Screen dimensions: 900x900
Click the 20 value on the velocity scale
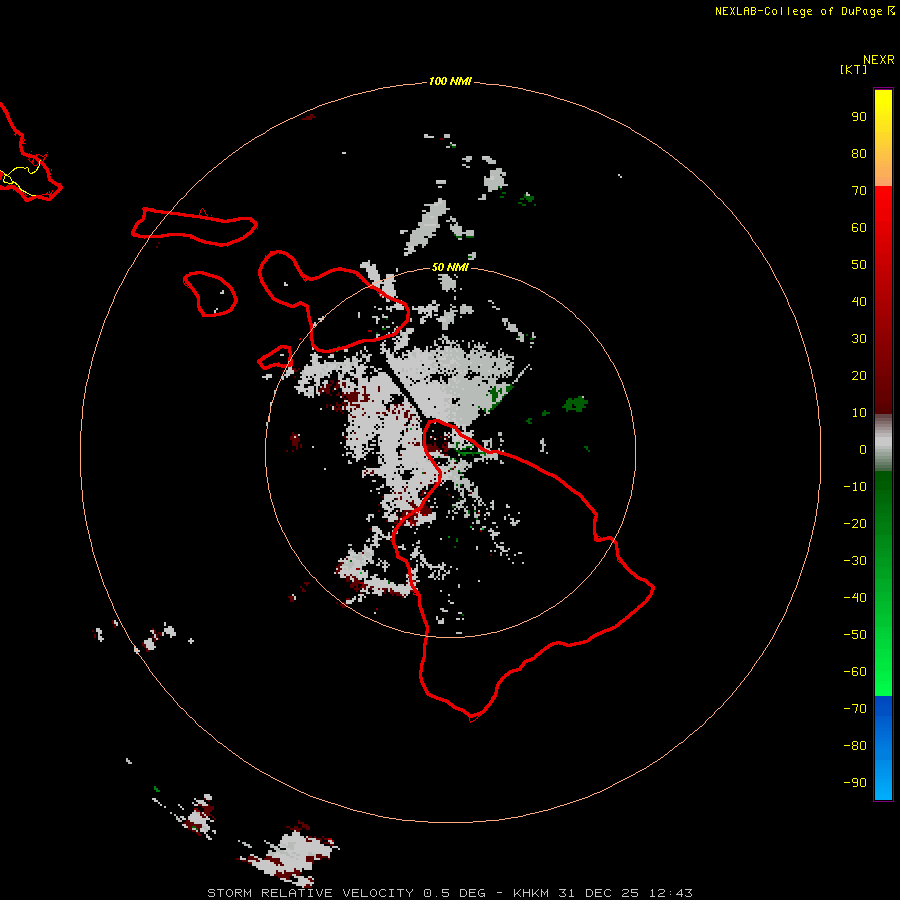click(859, 375)
